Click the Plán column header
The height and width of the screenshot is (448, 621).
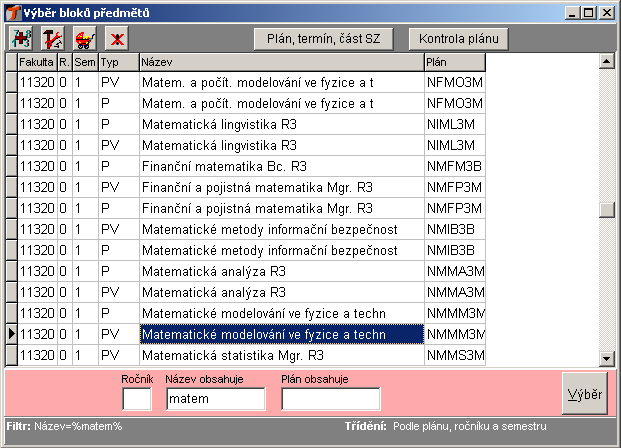(x=453, y=62)
